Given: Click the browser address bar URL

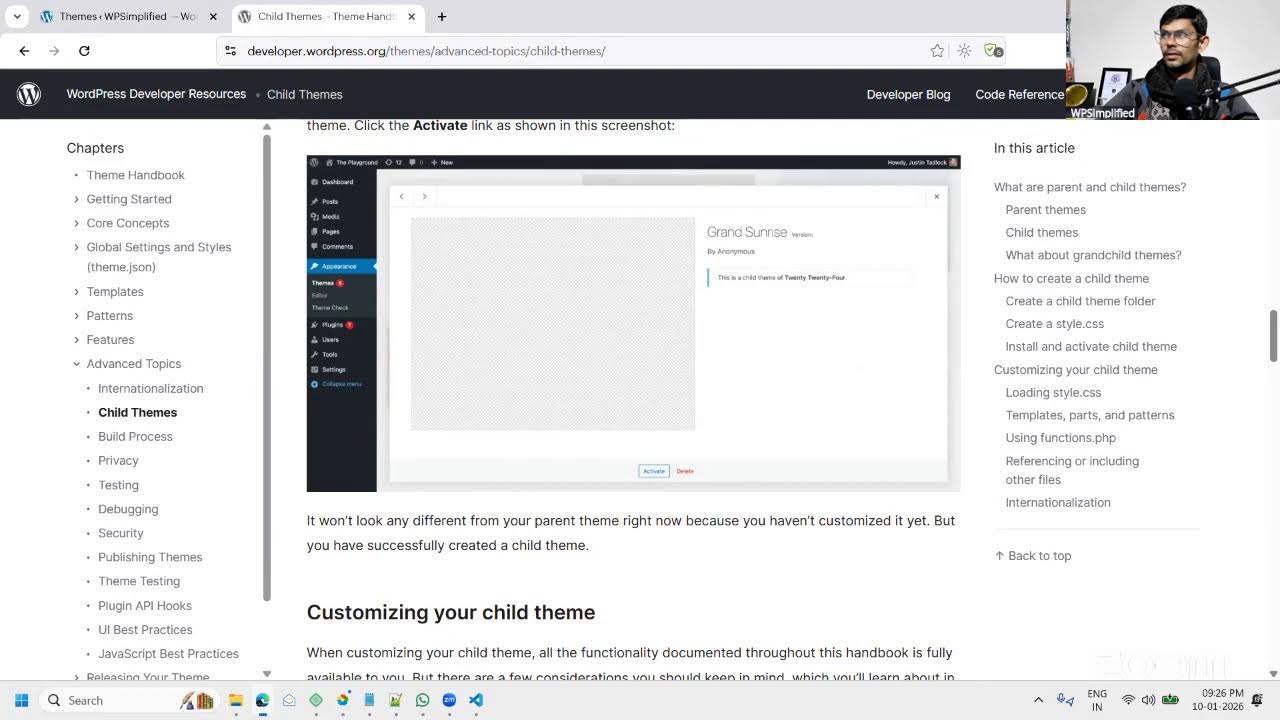Looking at the screenshot, I should (426, 51).
